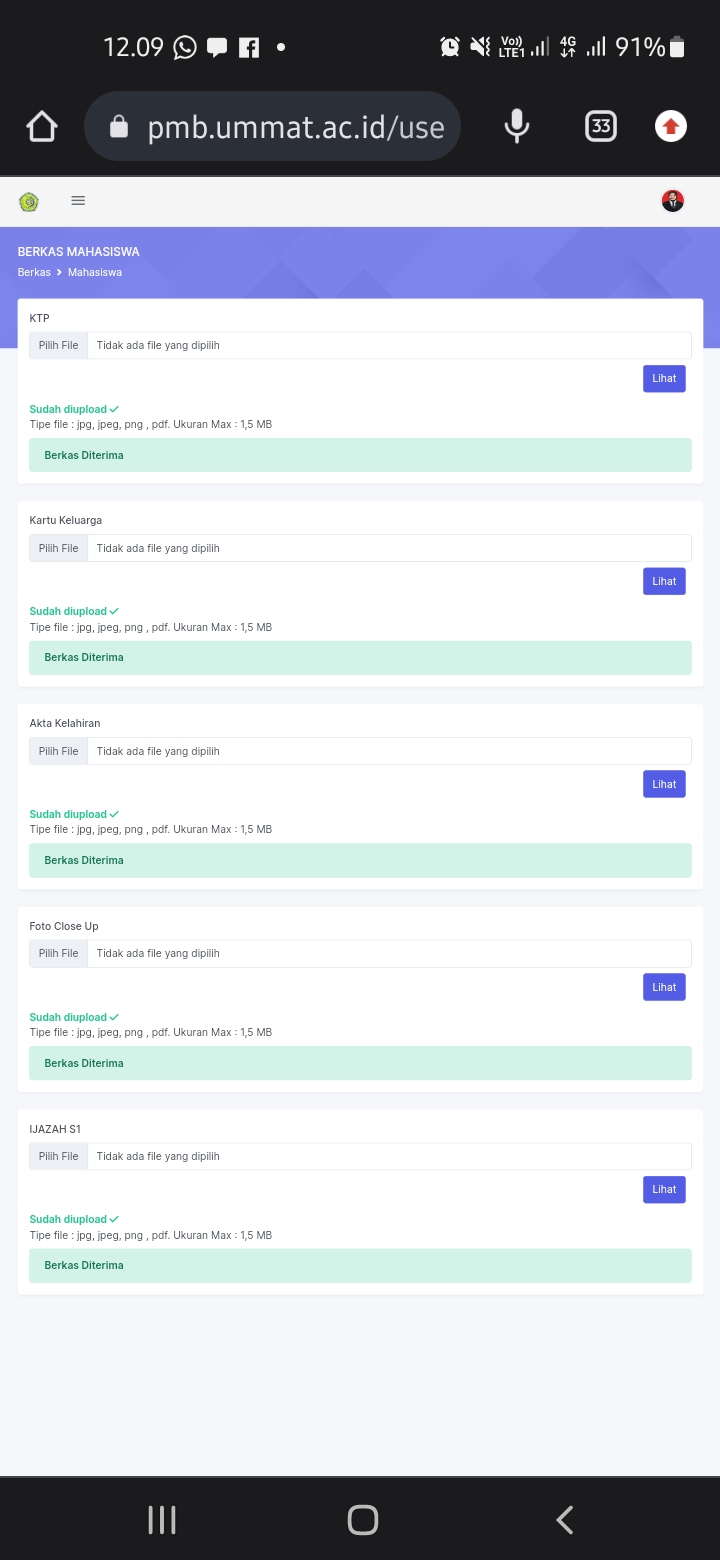Tap the Android home navigation button
Image resolution: width=720 pixels, height=1560 pixels.
(362, 1520)
